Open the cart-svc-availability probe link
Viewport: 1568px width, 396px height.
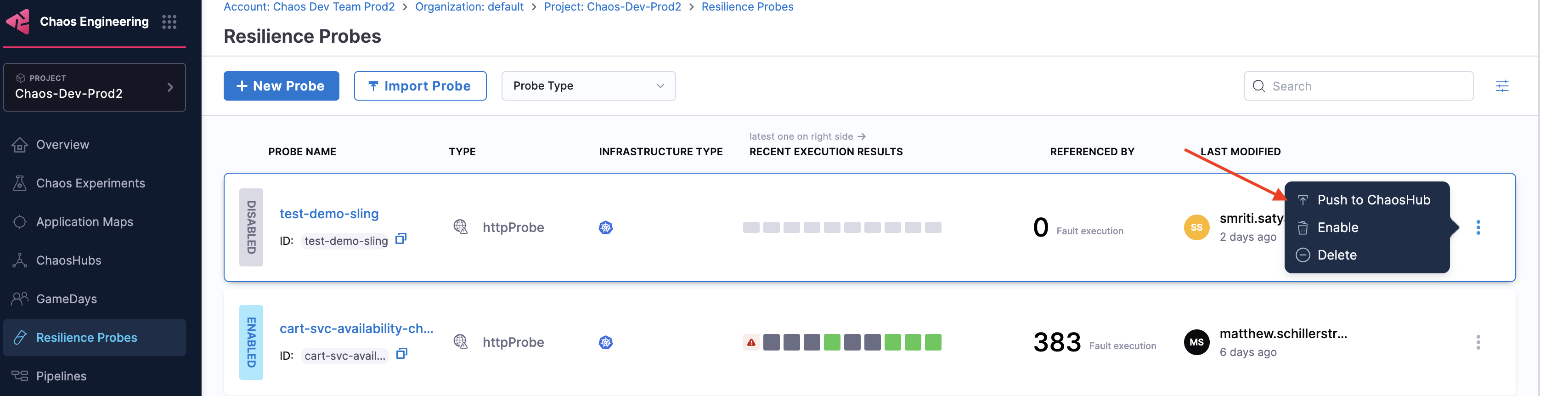(356, 328)
